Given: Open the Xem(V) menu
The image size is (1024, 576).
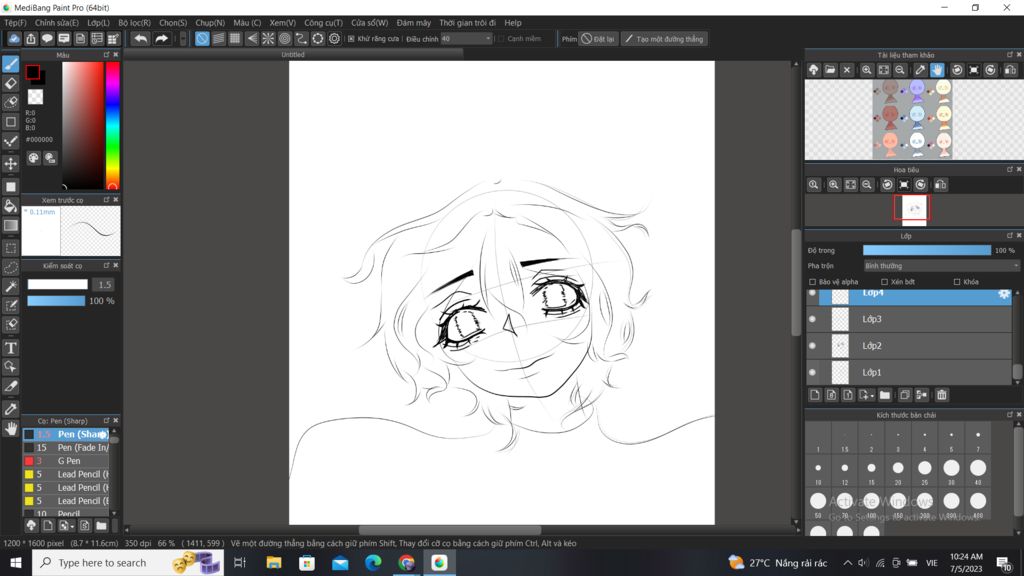Looking at the screenshot, I should 282,22.
